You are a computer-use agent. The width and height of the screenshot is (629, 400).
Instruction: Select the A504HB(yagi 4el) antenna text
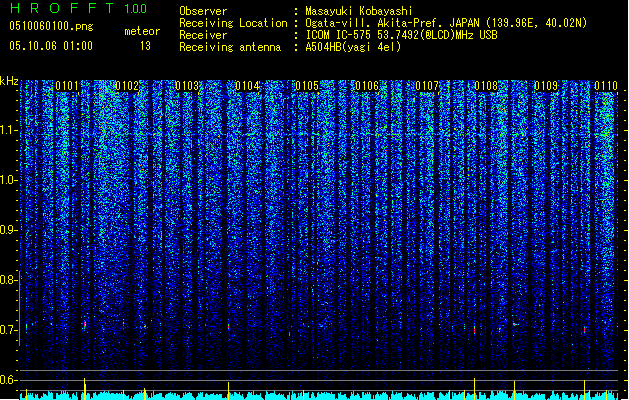(x=353, y=47)
